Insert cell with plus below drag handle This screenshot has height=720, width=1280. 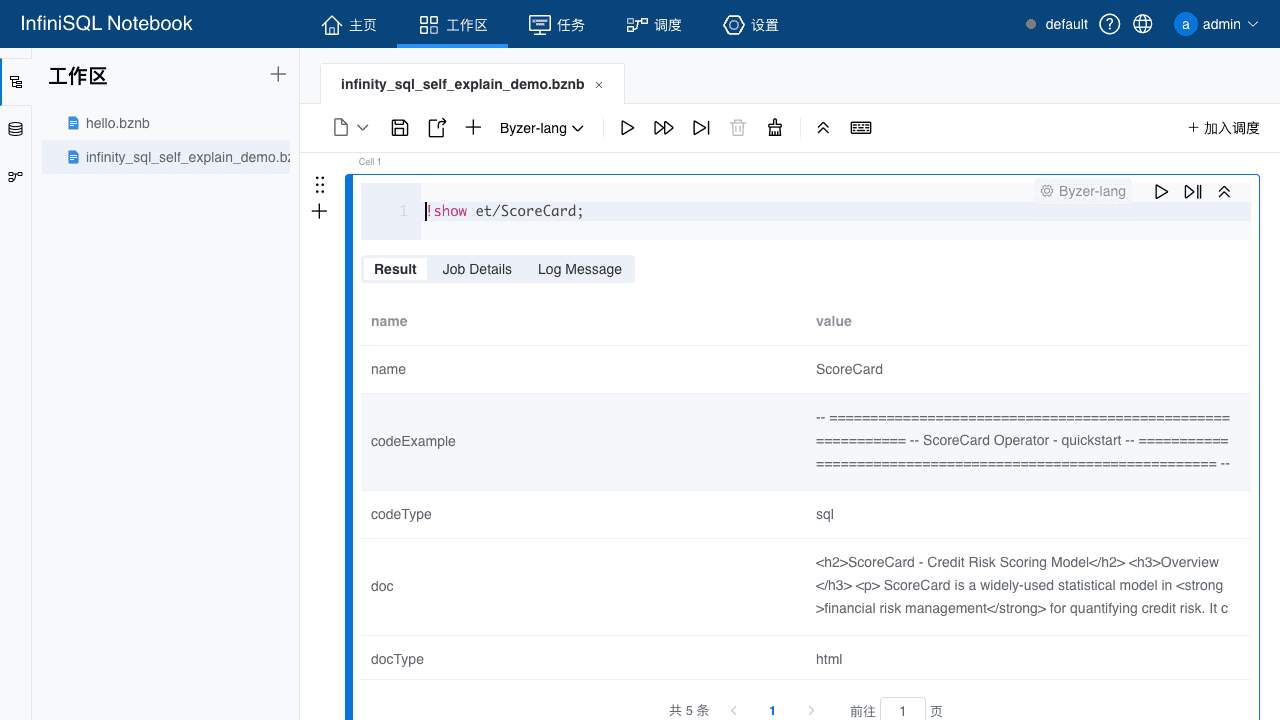point(320,211)
